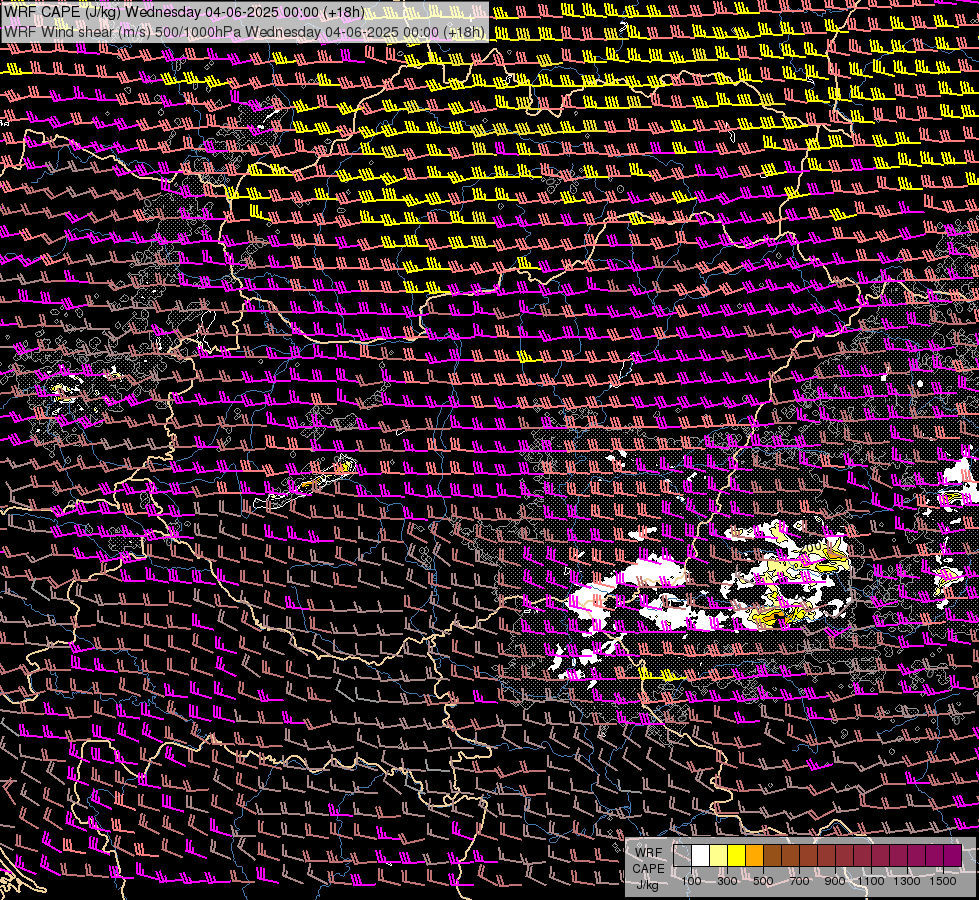Click the J/kg unit label in legend
The image size is (979, 900).
(647, 884)
